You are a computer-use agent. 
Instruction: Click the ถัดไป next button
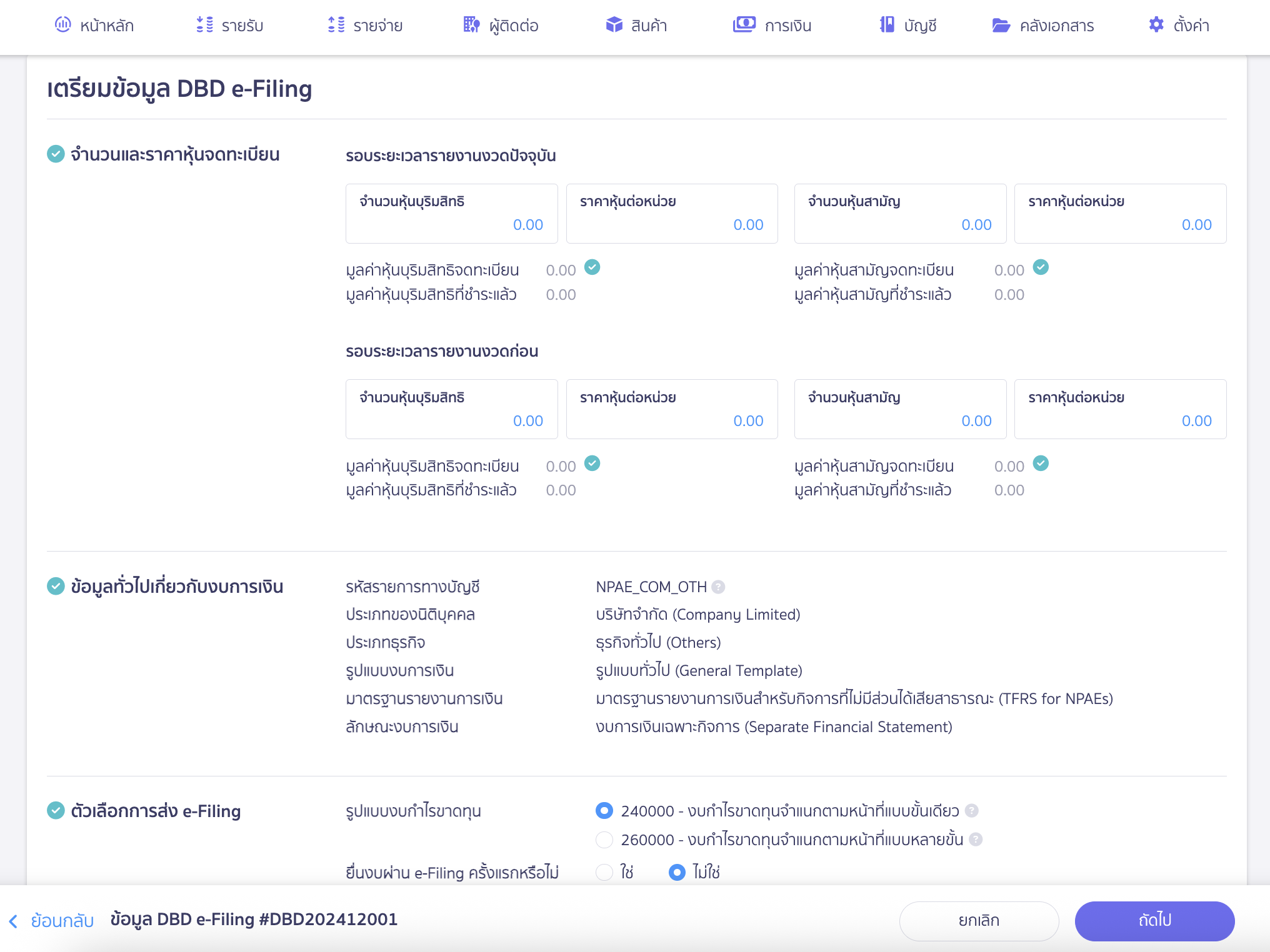1154,921
